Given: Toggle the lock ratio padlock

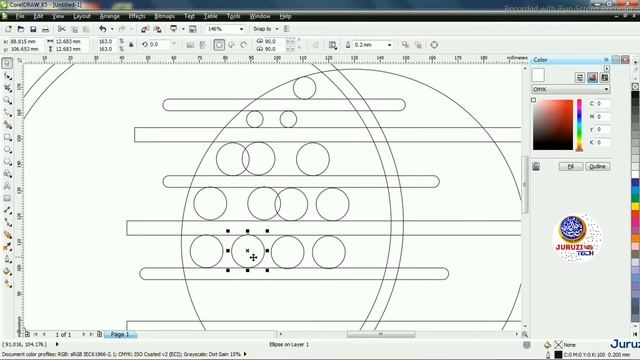Looking at the screenshot, I should [x=131, y=45].
